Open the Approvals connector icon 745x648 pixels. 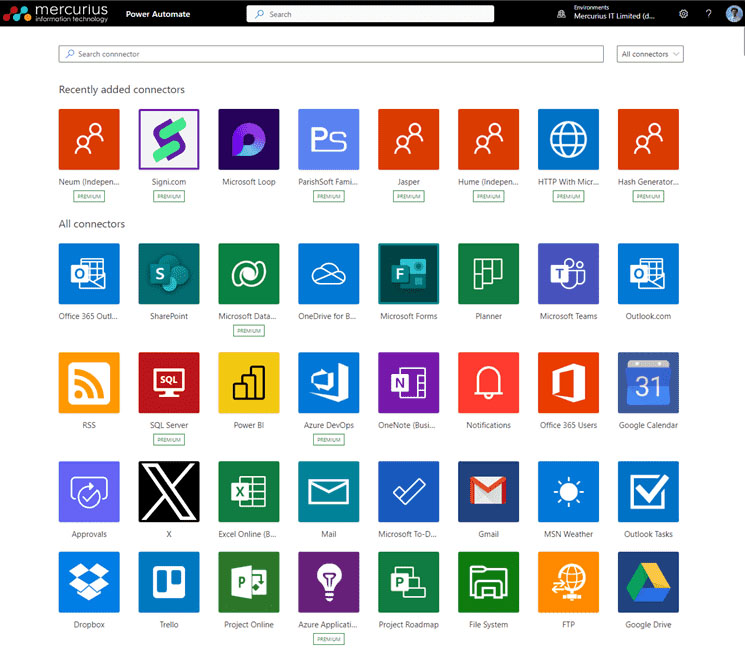pos(89,492)
